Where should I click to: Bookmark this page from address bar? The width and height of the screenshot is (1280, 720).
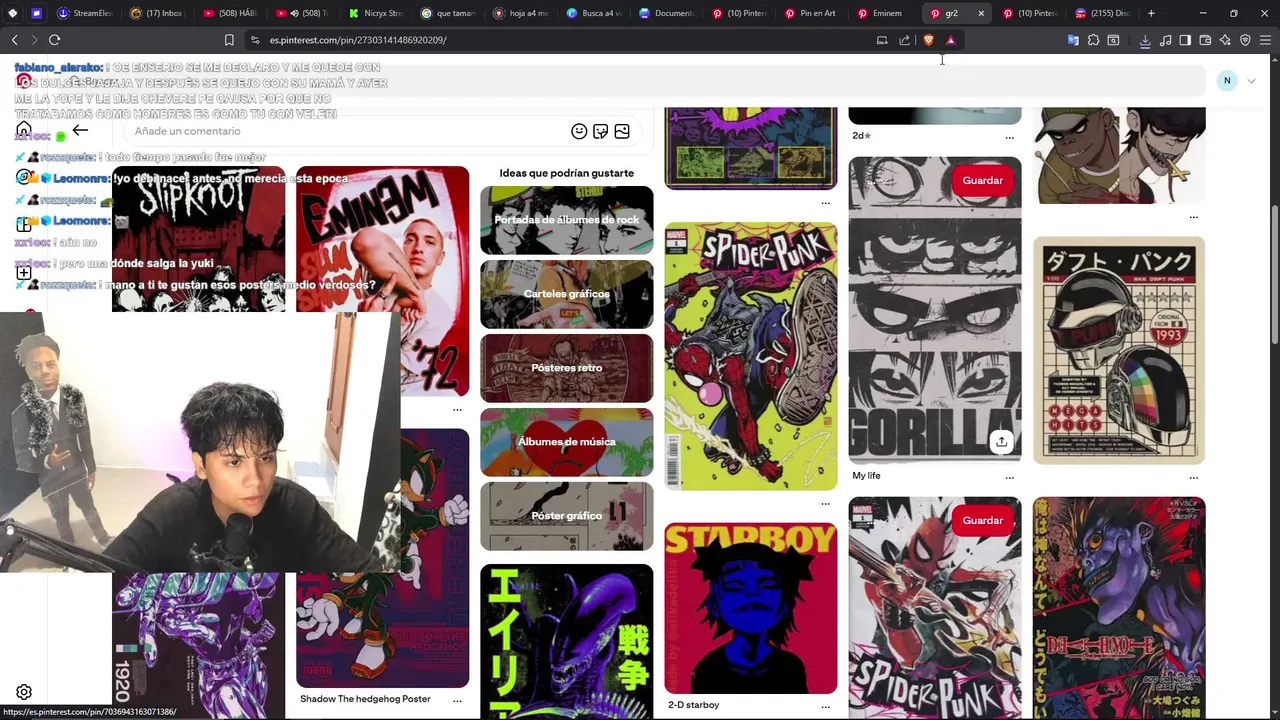click(x=229, y=40)
